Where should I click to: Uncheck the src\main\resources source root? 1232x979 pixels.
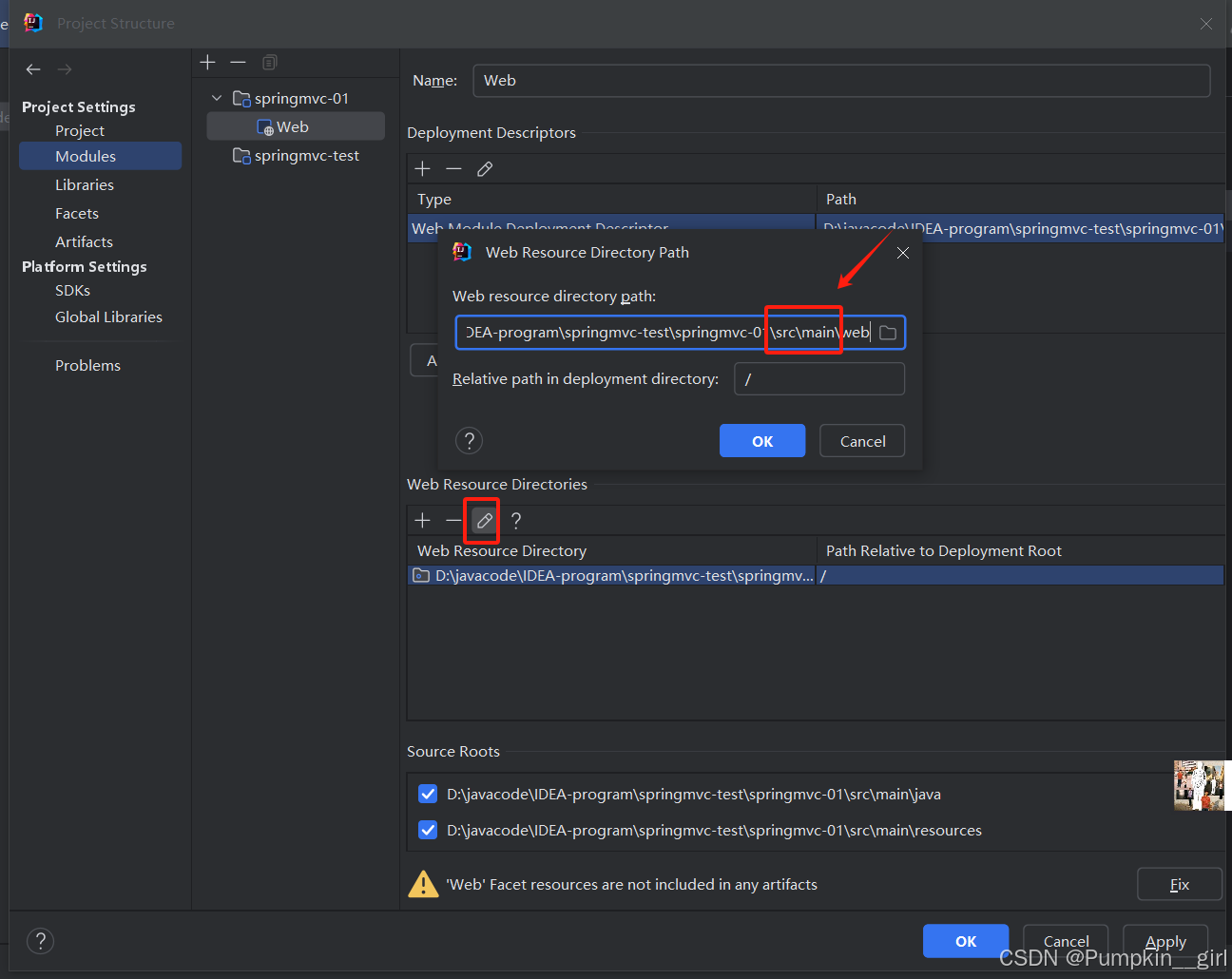tap(428, 831)
